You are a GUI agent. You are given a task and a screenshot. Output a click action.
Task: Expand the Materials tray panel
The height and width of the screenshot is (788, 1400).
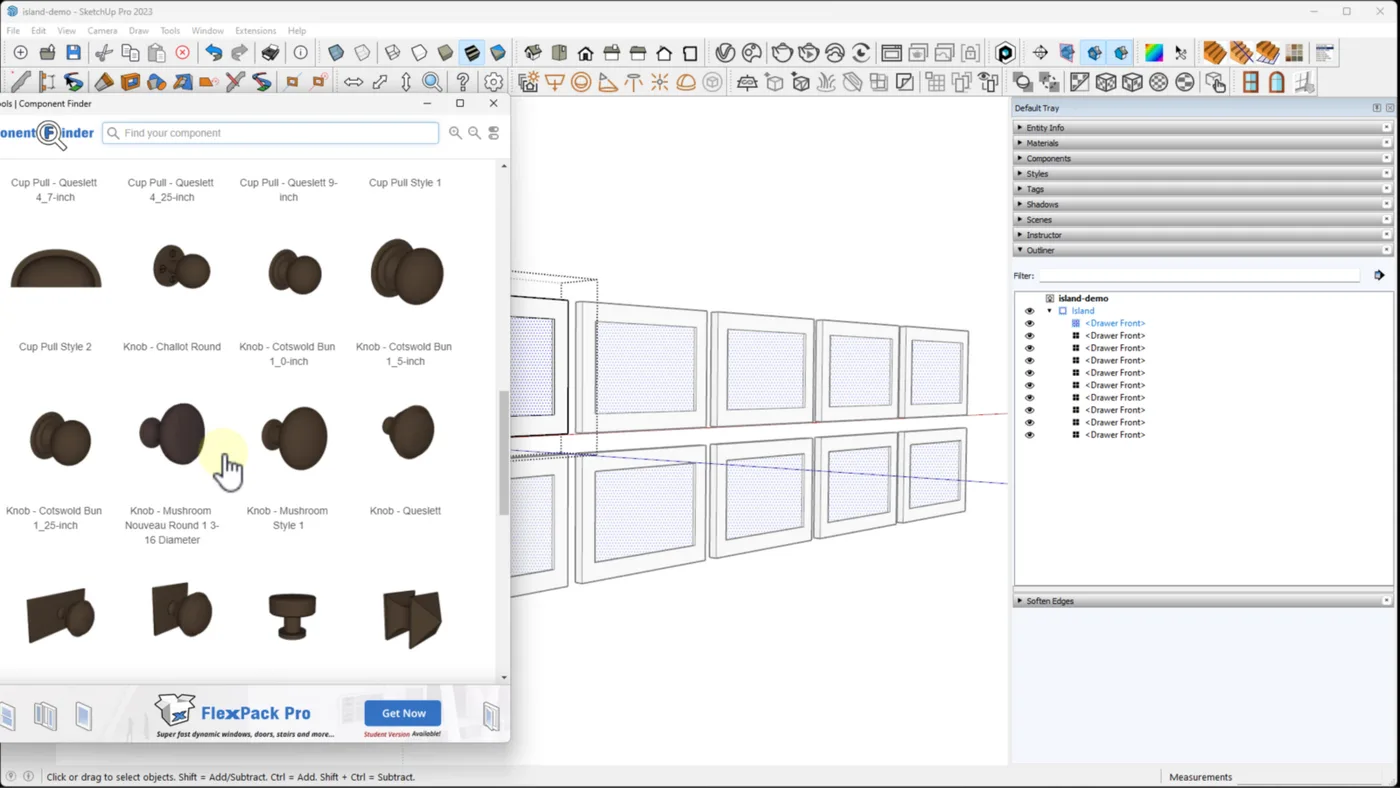[1042, 143]
